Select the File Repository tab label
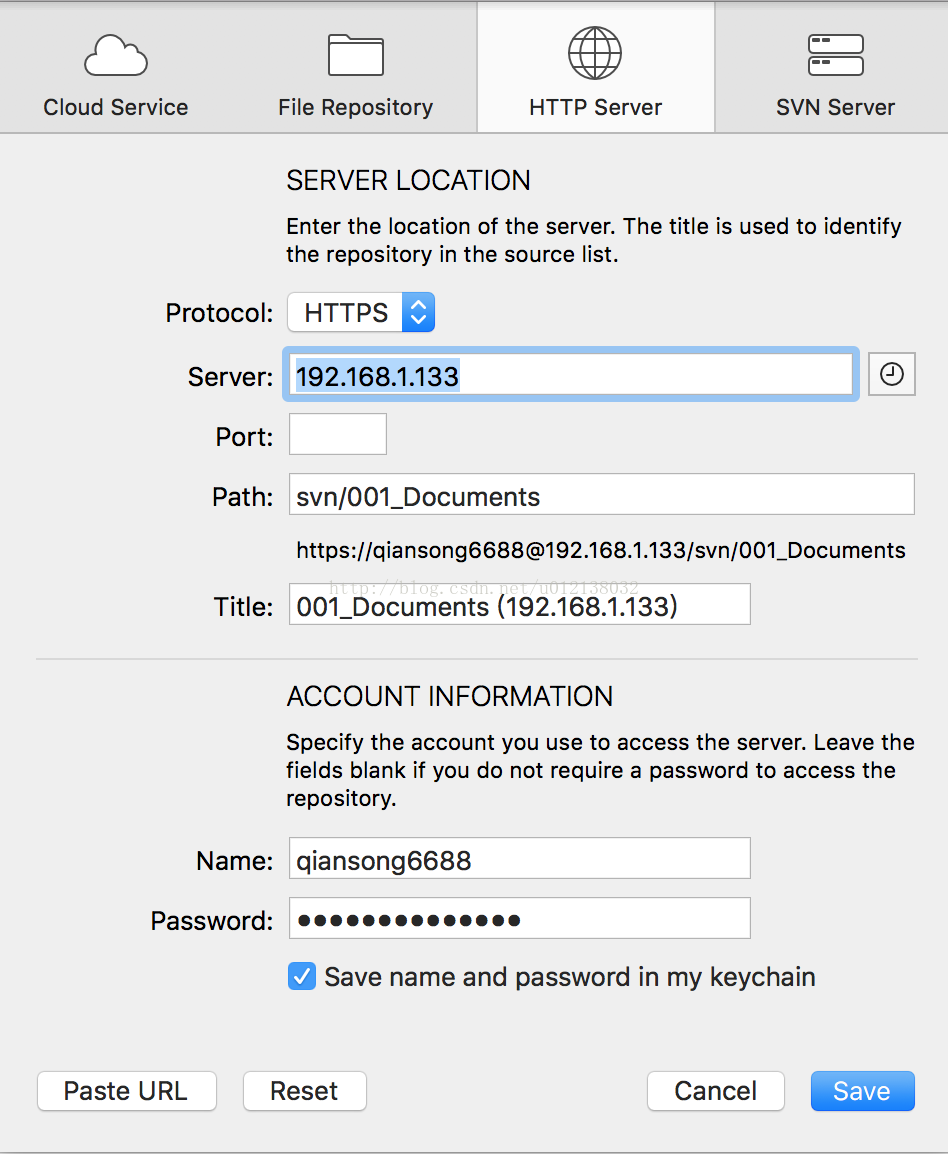The width and height of the screenshot is (948, 1154). 356,107
